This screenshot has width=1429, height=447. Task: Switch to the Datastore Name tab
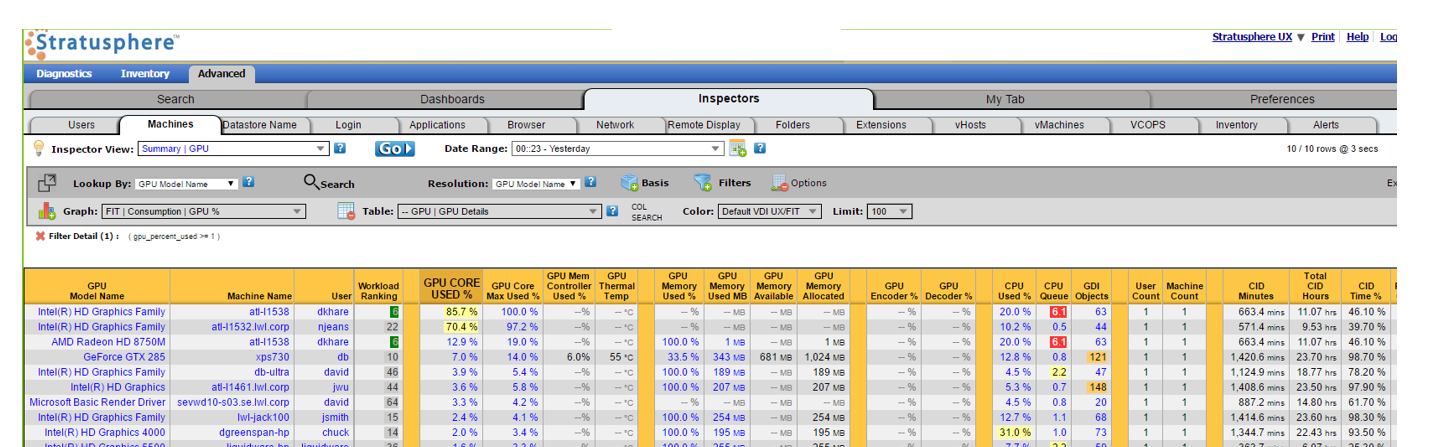(259, 125)
